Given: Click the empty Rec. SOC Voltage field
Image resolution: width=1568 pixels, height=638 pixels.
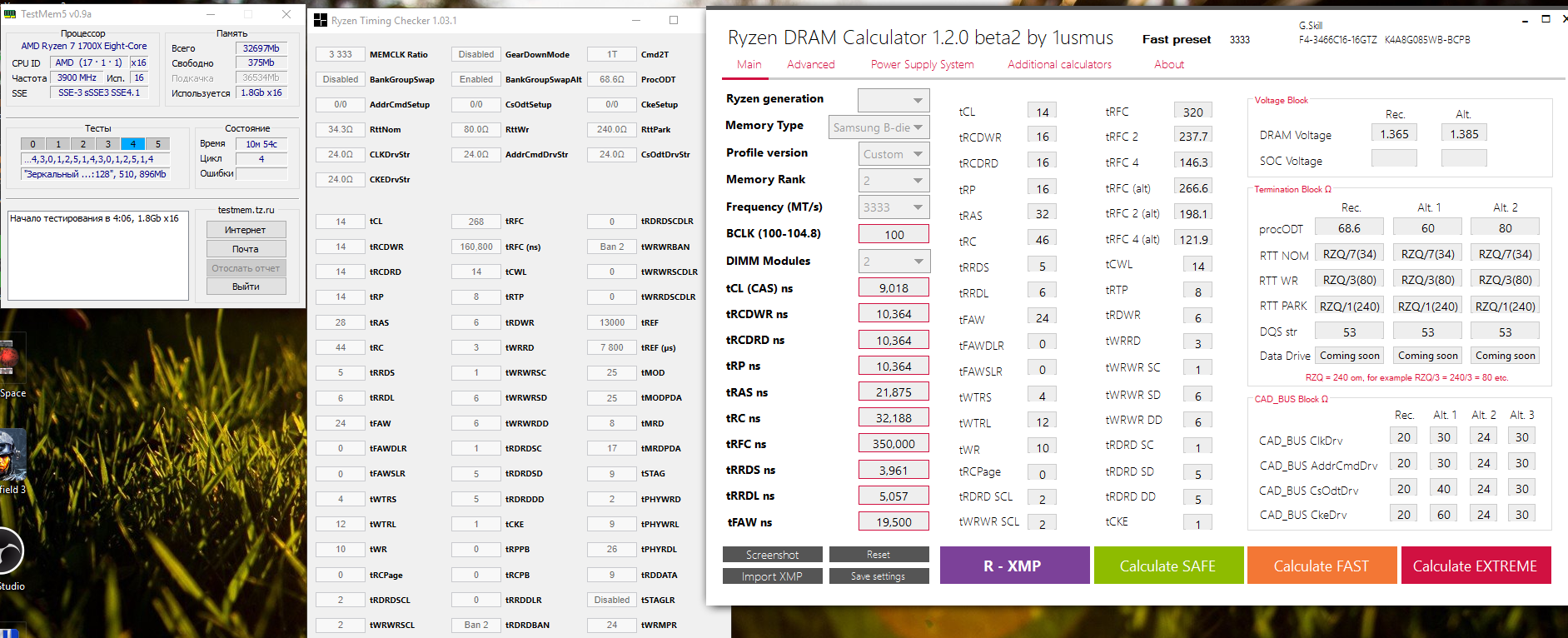Looking at the screenshot, I should tap(1394, 158).
